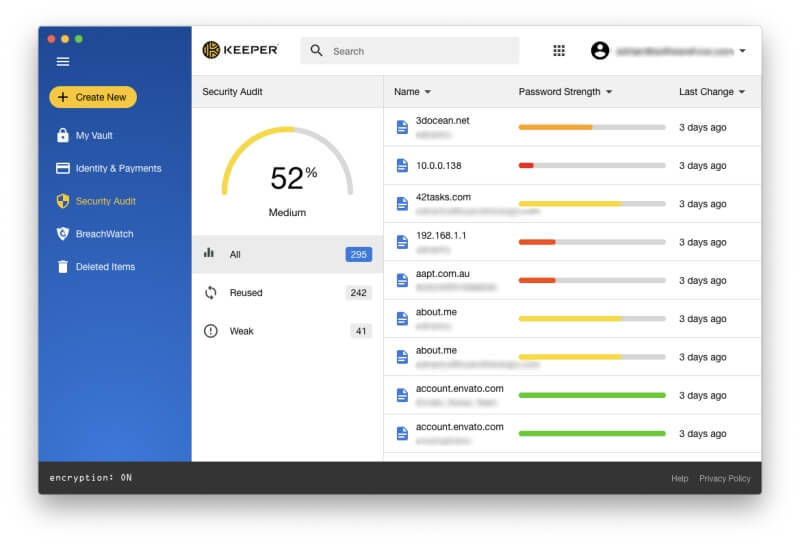Open the 42tasks.com record
The image size is (800, 545).
point(572,204)
